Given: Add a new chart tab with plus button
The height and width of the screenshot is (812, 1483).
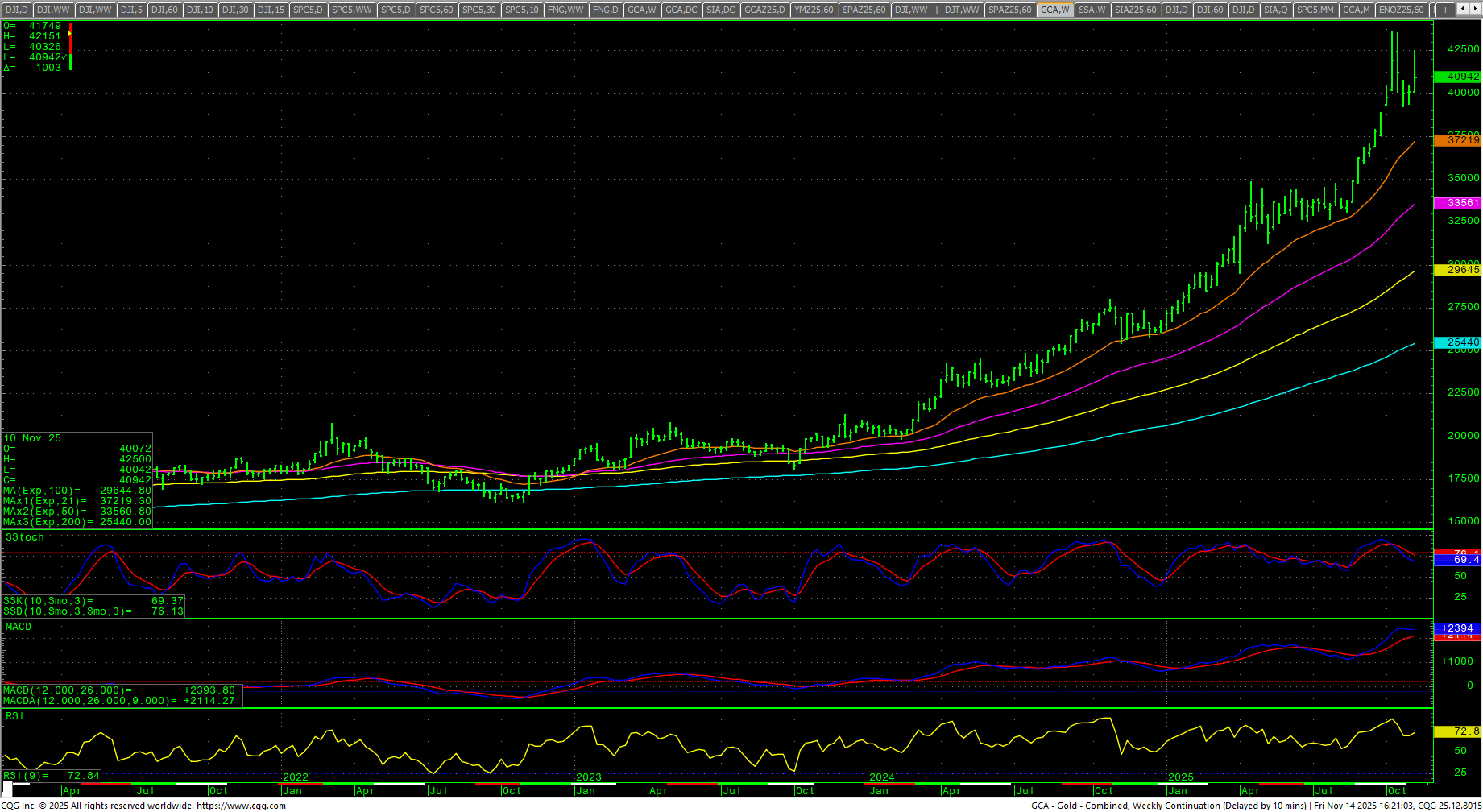Looking at the screenshot, I should click(x=1445, y=10).
